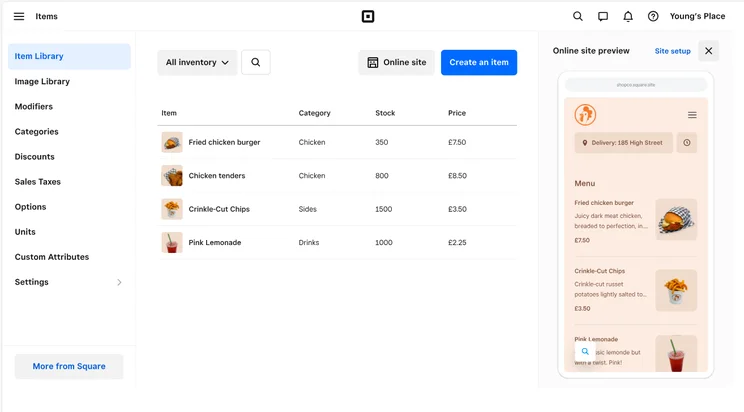Open search in the top bar
The image size is (744, 412).
tap(577, 17)
